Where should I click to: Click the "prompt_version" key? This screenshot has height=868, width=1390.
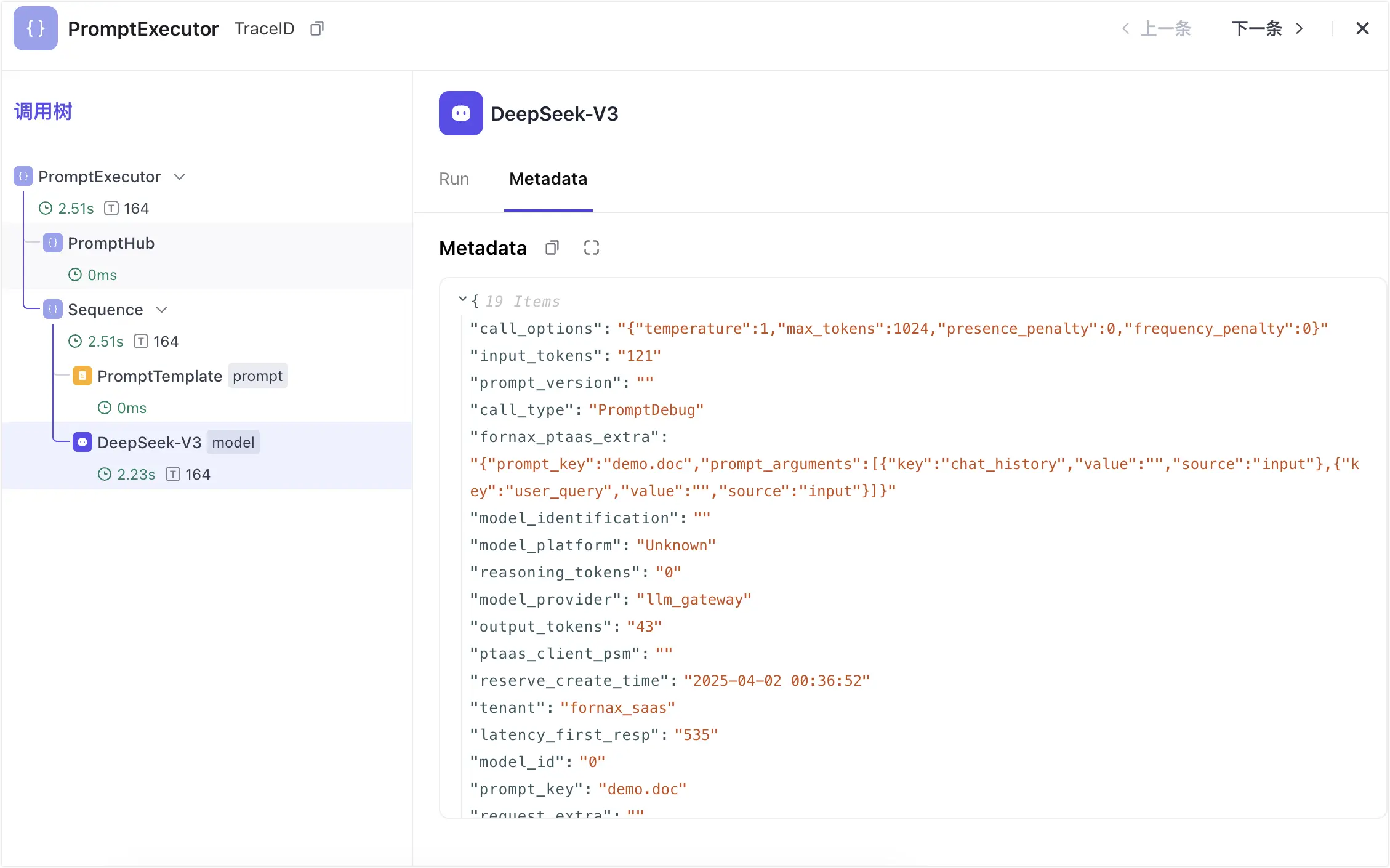(545, 383)
